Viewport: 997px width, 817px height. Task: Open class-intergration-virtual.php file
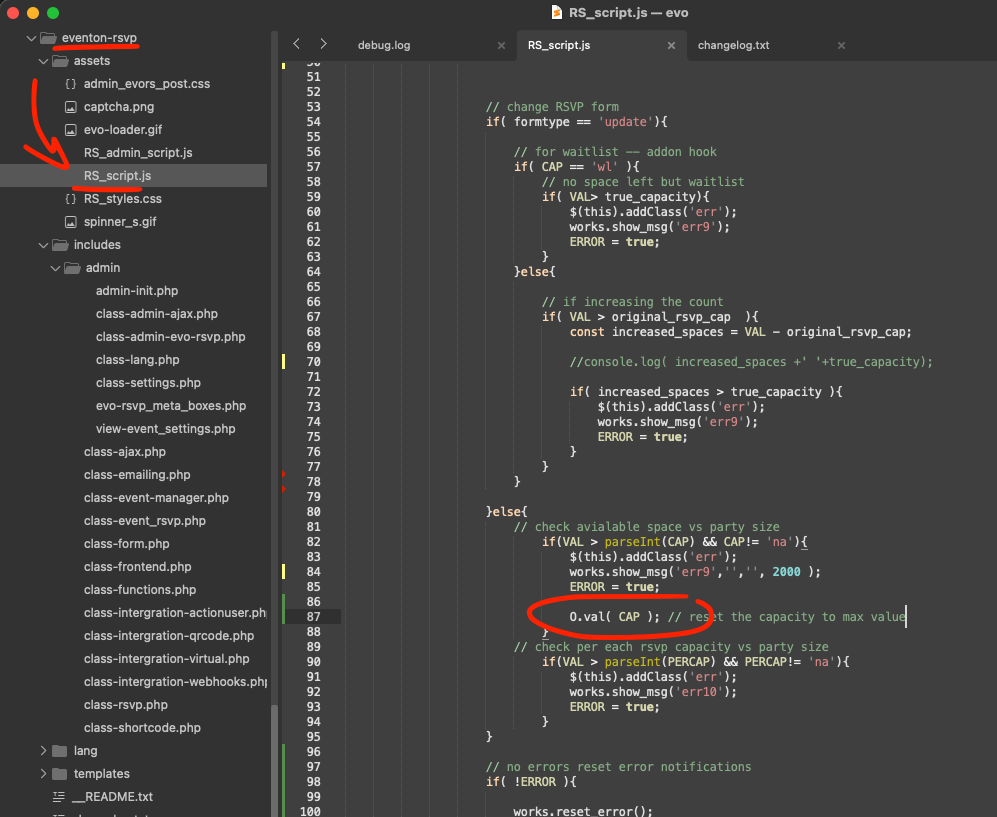pos(167,659)
